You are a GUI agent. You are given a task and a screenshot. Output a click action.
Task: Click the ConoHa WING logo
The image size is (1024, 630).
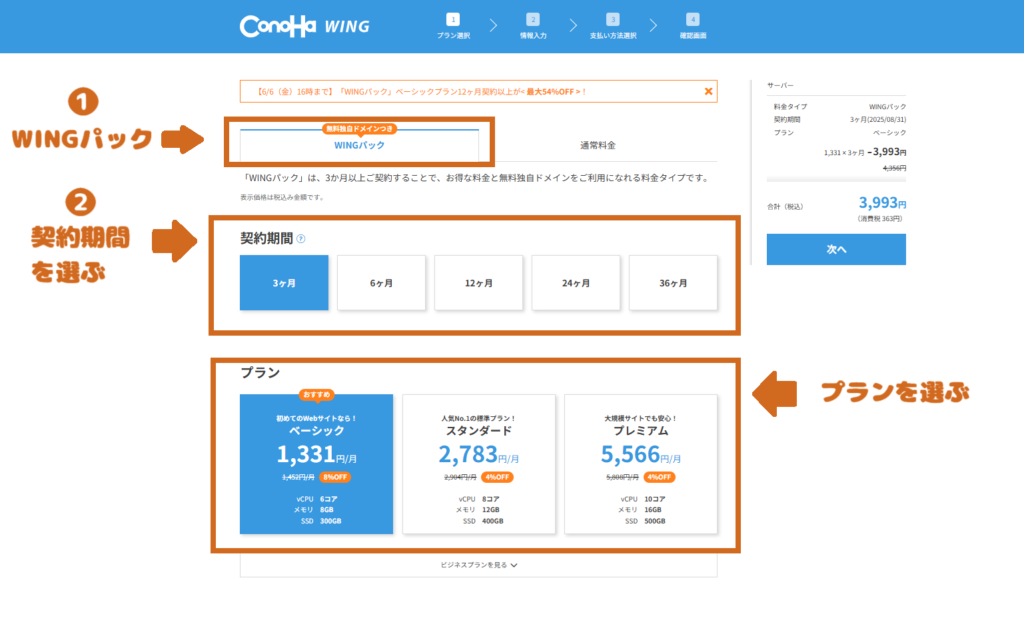[304, 26]
